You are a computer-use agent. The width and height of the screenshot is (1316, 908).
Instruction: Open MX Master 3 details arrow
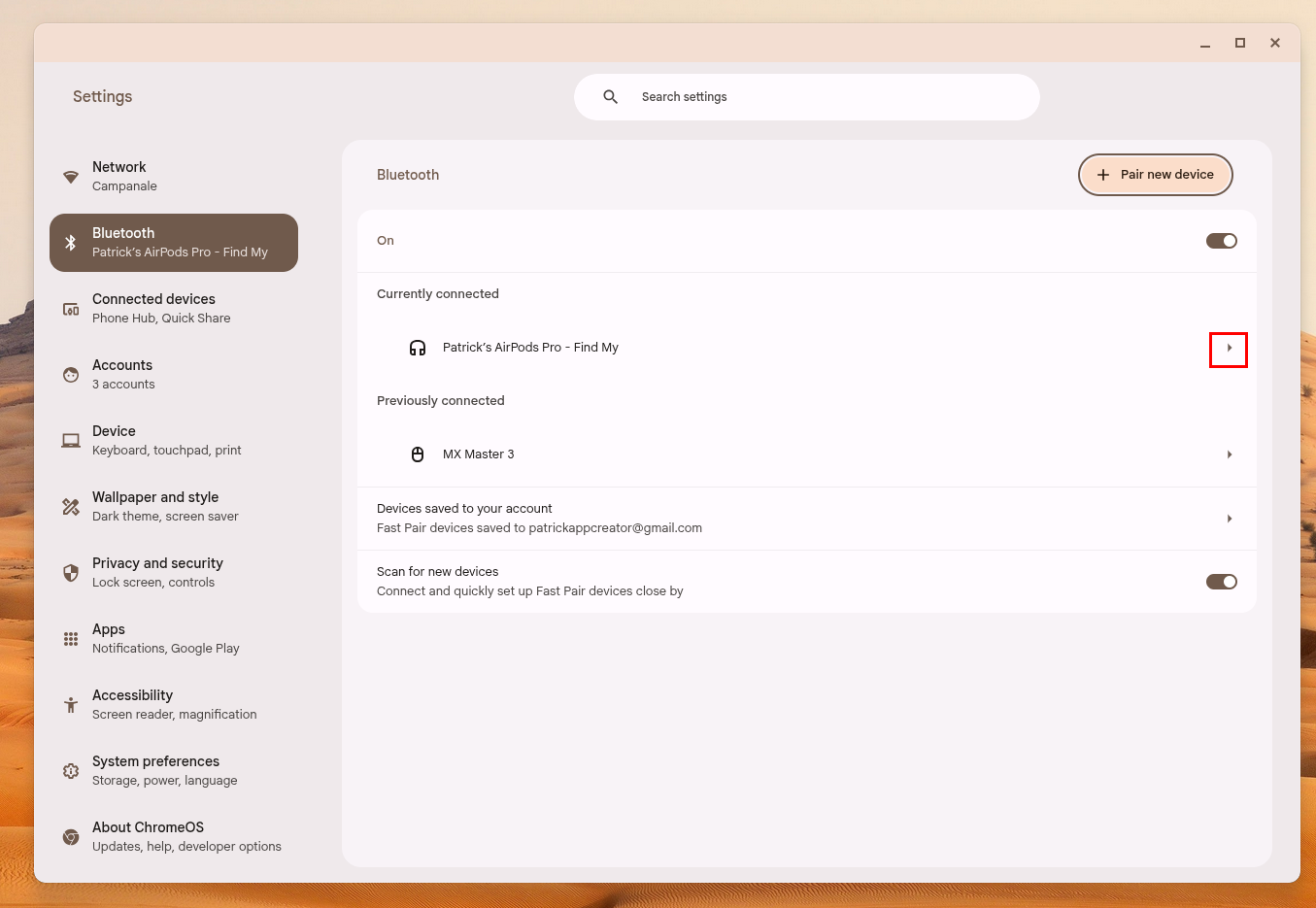(1229, 454)
